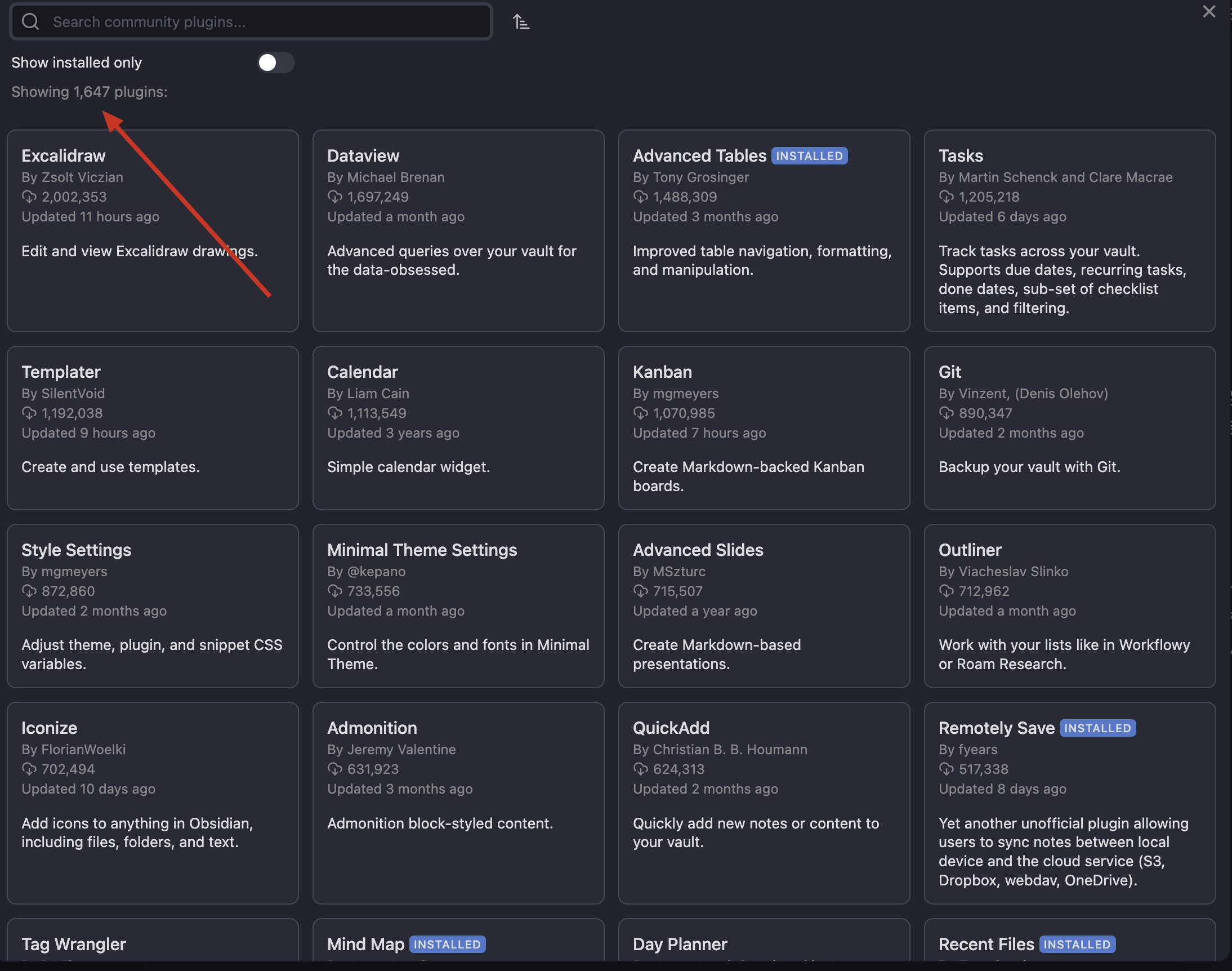Click Simple calendar widget description
The image size is (1232, 971).
pos(409,467)
